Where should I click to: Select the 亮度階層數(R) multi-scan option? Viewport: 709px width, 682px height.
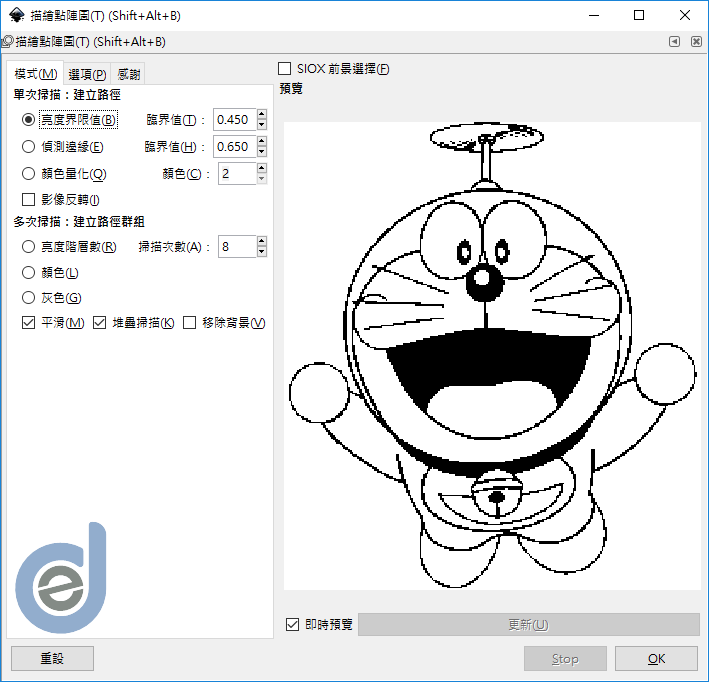click(x=28, y=246)
